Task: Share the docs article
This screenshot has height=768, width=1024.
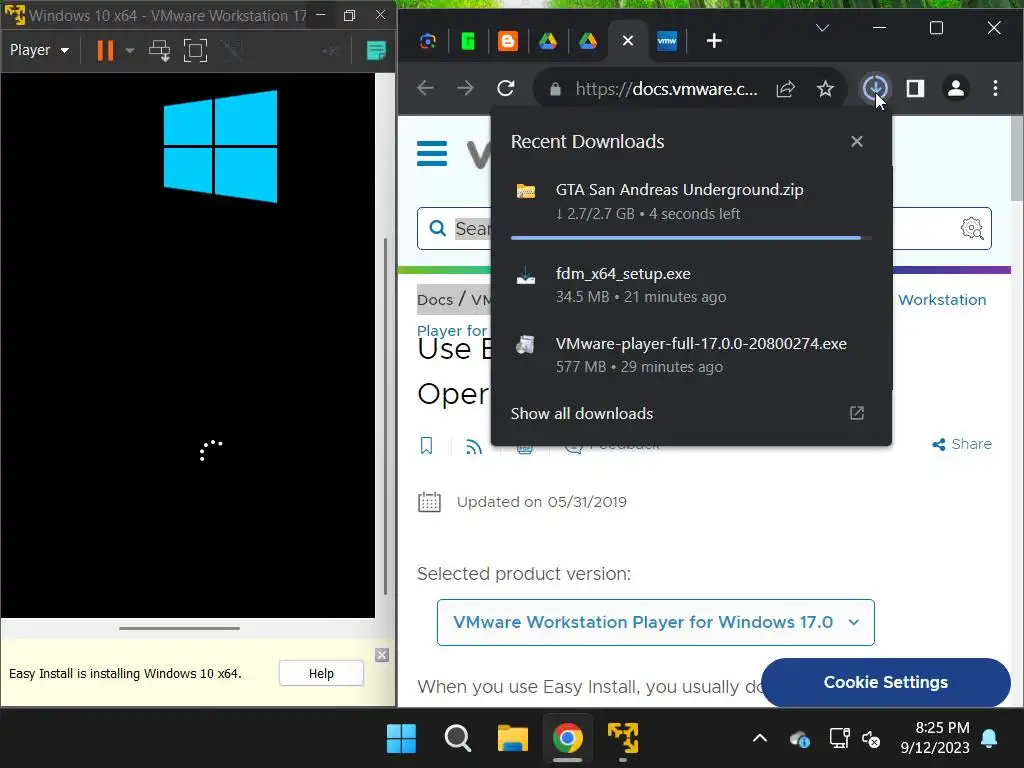Action: pos(962,444)
